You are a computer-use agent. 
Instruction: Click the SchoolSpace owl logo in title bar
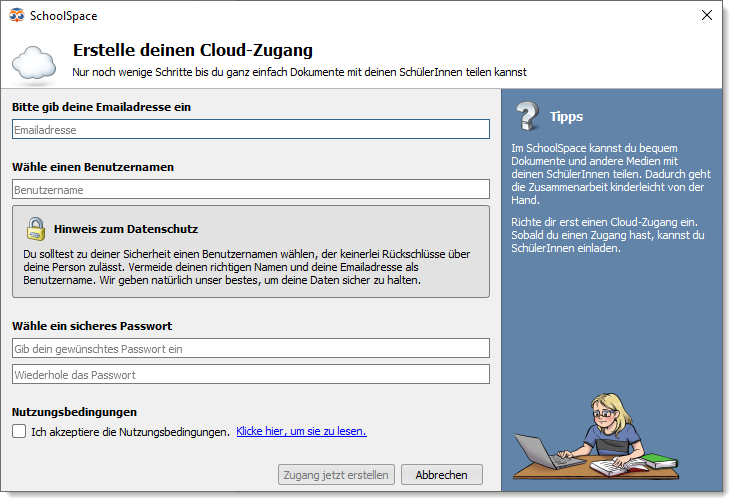pyautogui.click(x=17, y=15)
